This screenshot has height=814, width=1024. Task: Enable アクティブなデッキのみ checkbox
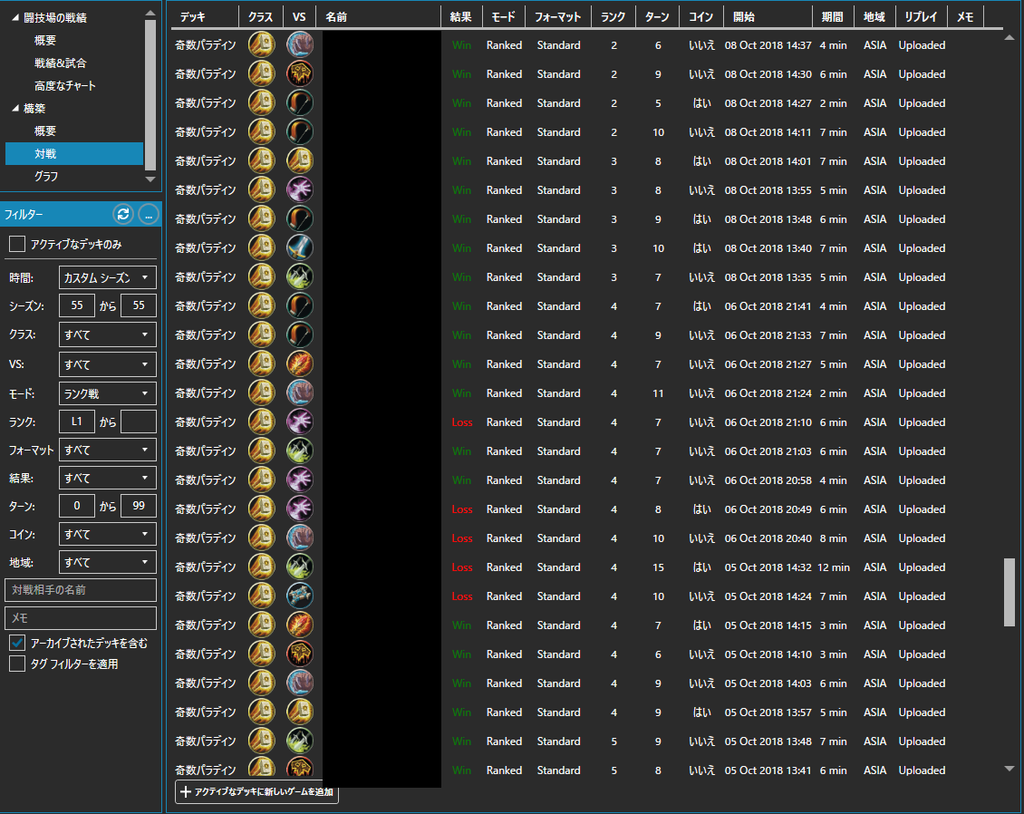pos(17,244)
